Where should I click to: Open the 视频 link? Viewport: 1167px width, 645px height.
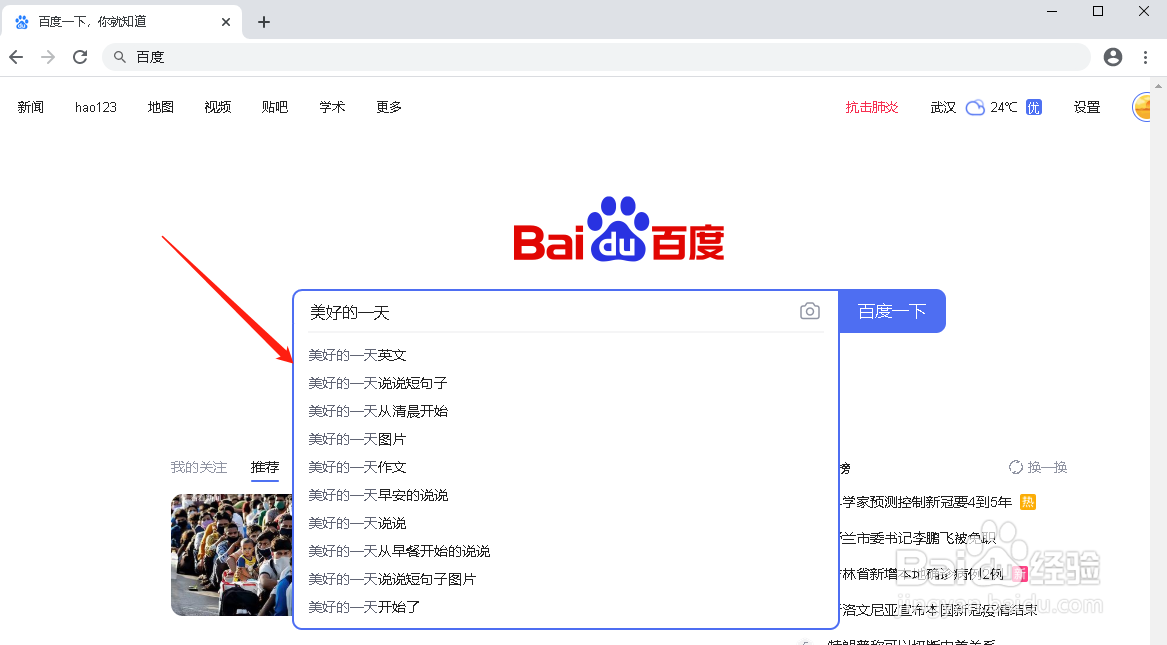218,107
